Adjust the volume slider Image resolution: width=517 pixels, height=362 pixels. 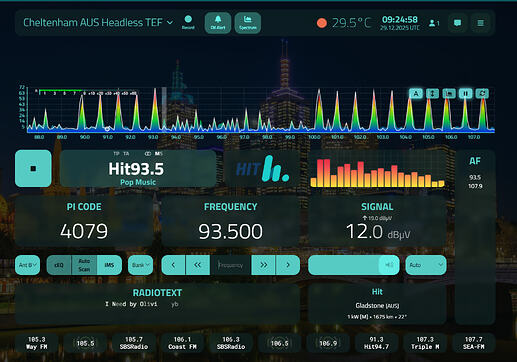(x=354, y=265)
